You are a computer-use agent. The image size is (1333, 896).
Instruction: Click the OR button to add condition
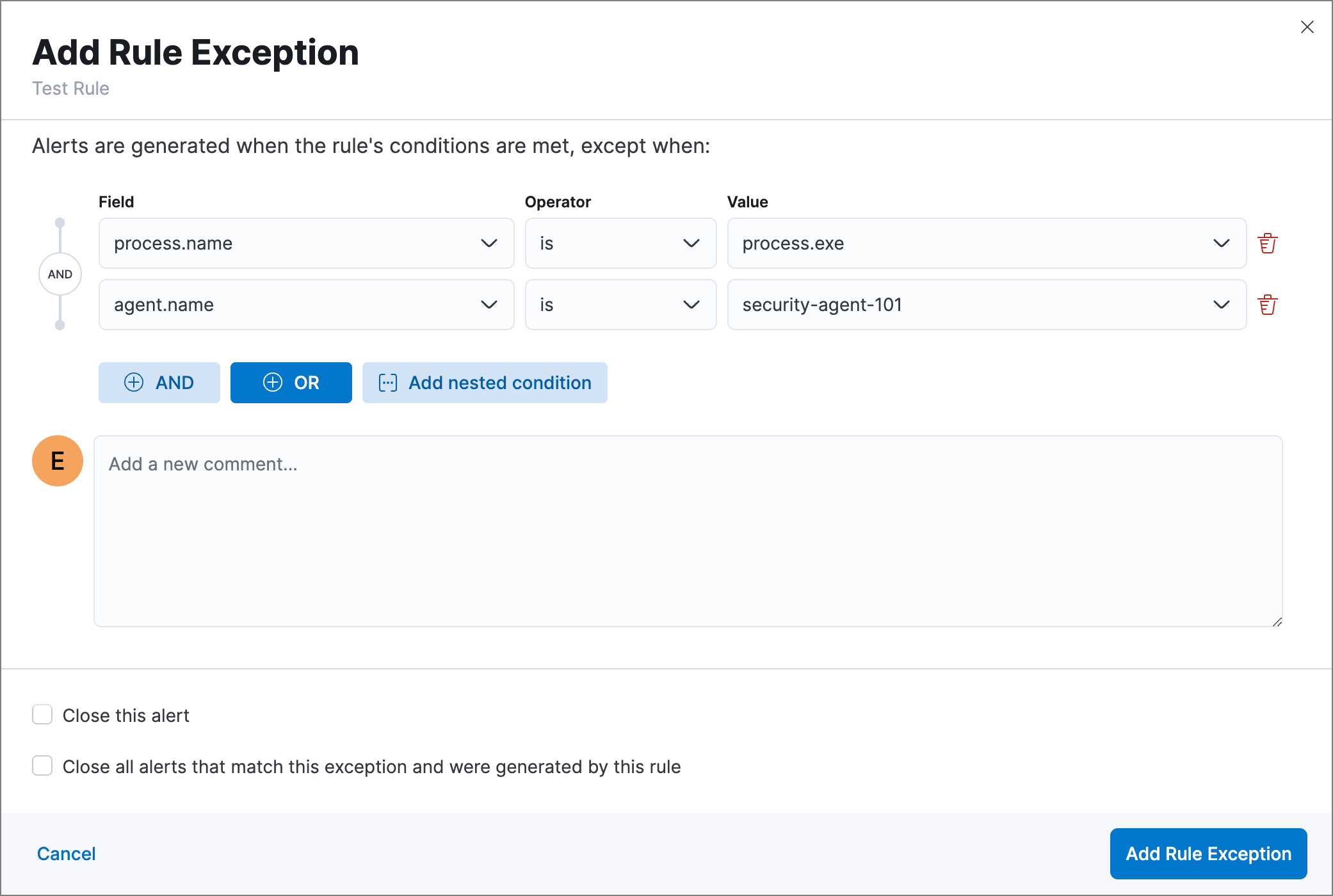click(291, 382)
